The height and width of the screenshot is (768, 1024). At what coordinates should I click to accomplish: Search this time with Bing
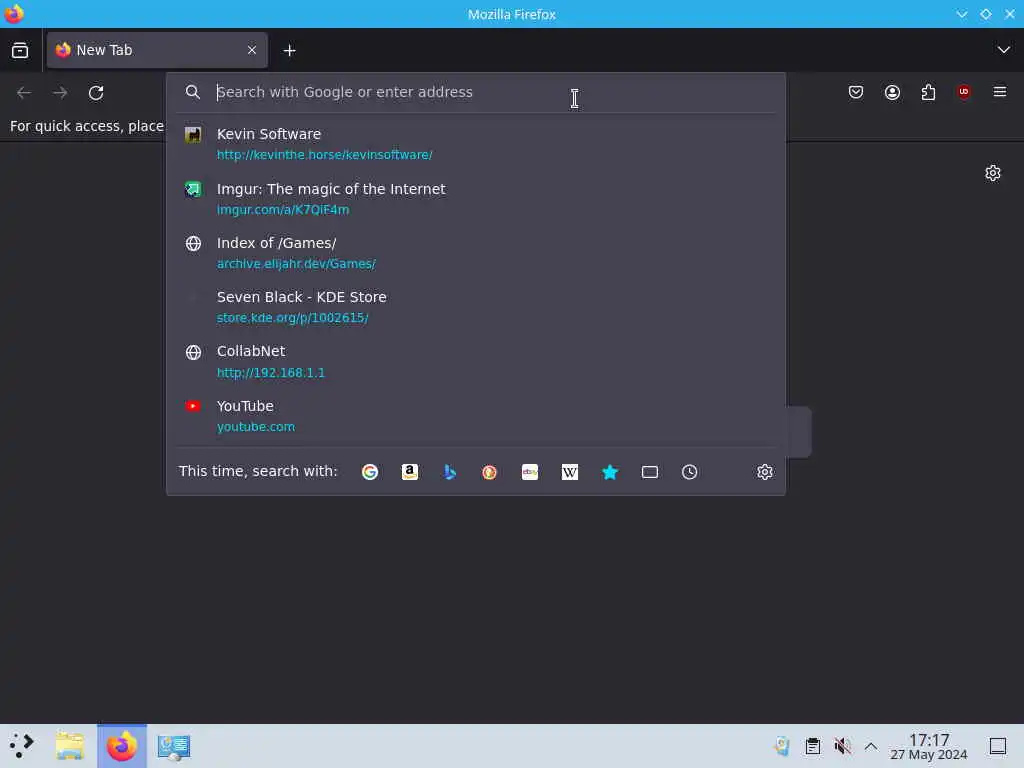[449, 472]
